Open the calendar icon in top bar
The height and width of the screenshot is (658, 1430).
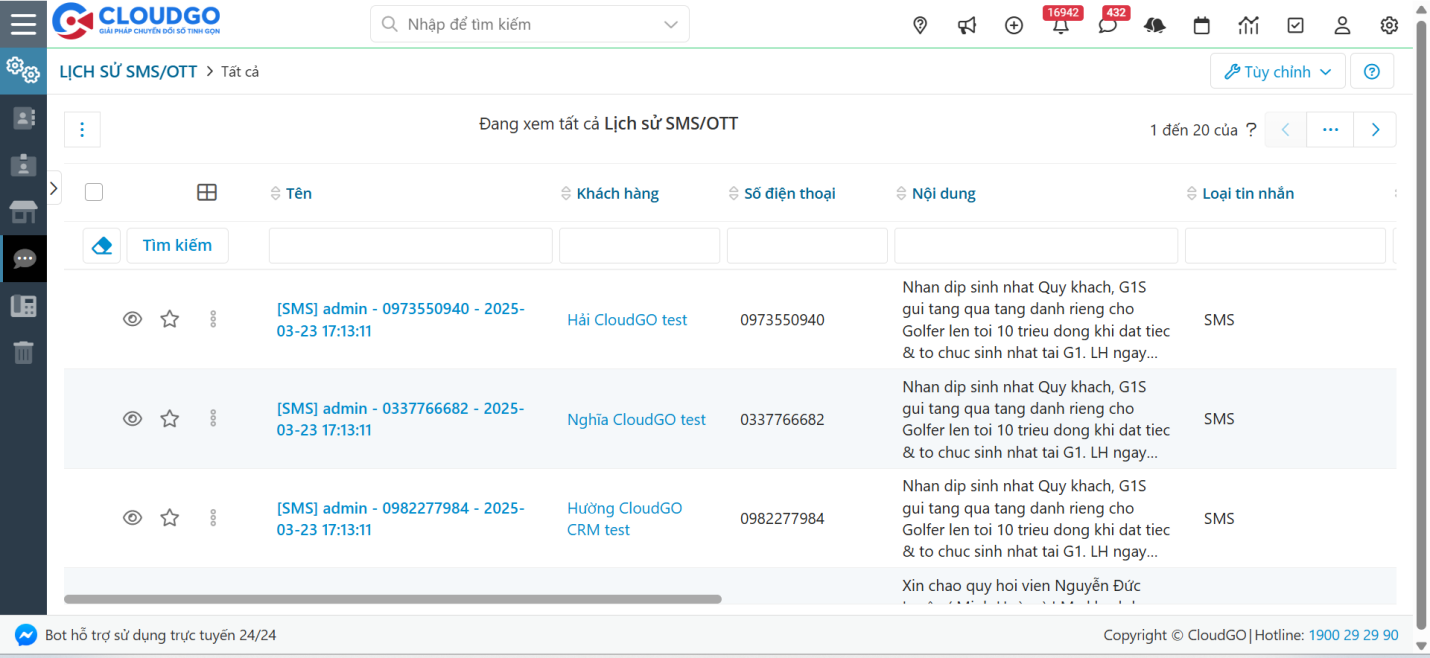1201,25
